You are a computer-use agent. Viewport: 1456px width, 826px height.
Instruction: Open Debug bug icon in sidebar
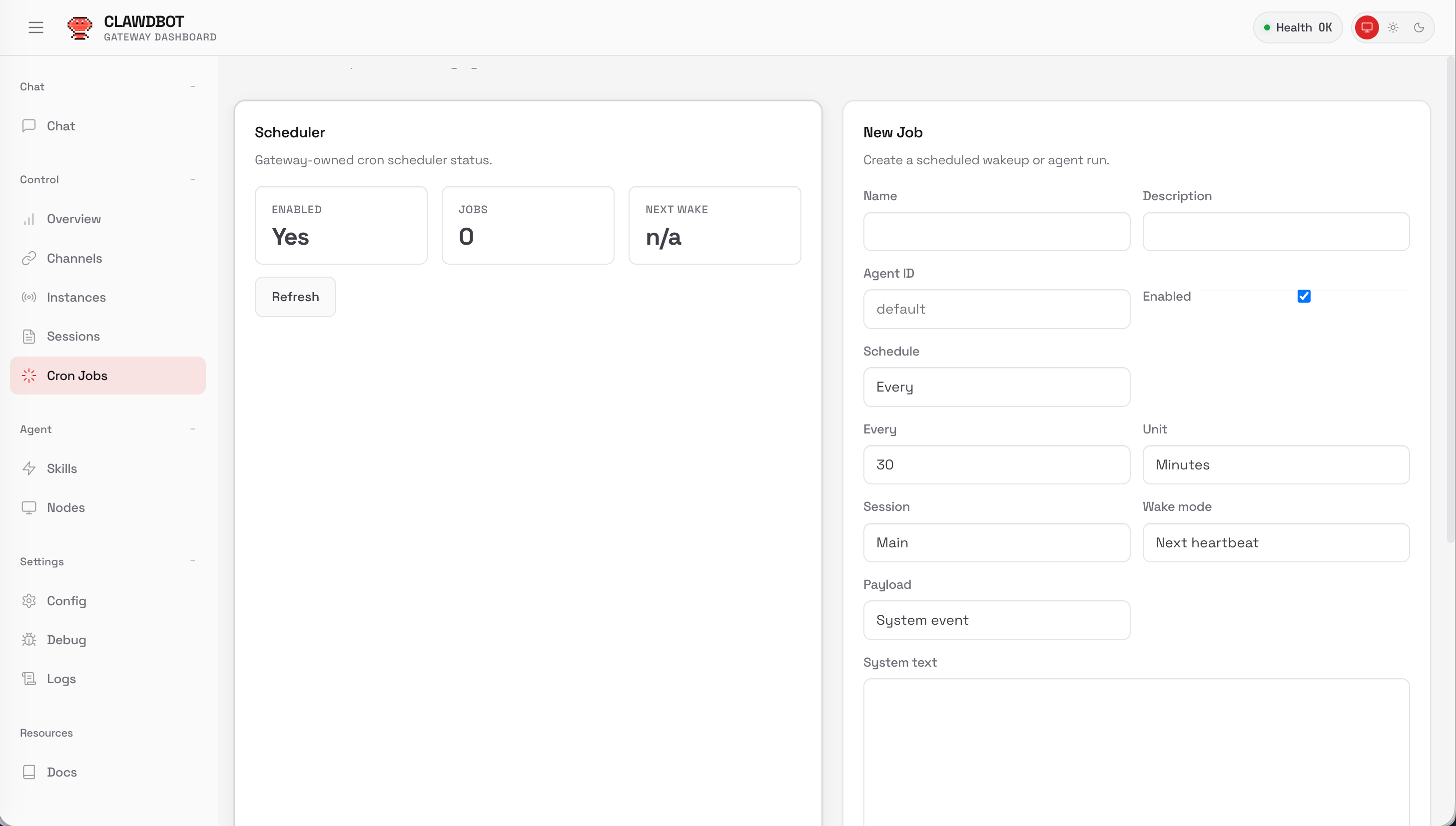(29, 639)
